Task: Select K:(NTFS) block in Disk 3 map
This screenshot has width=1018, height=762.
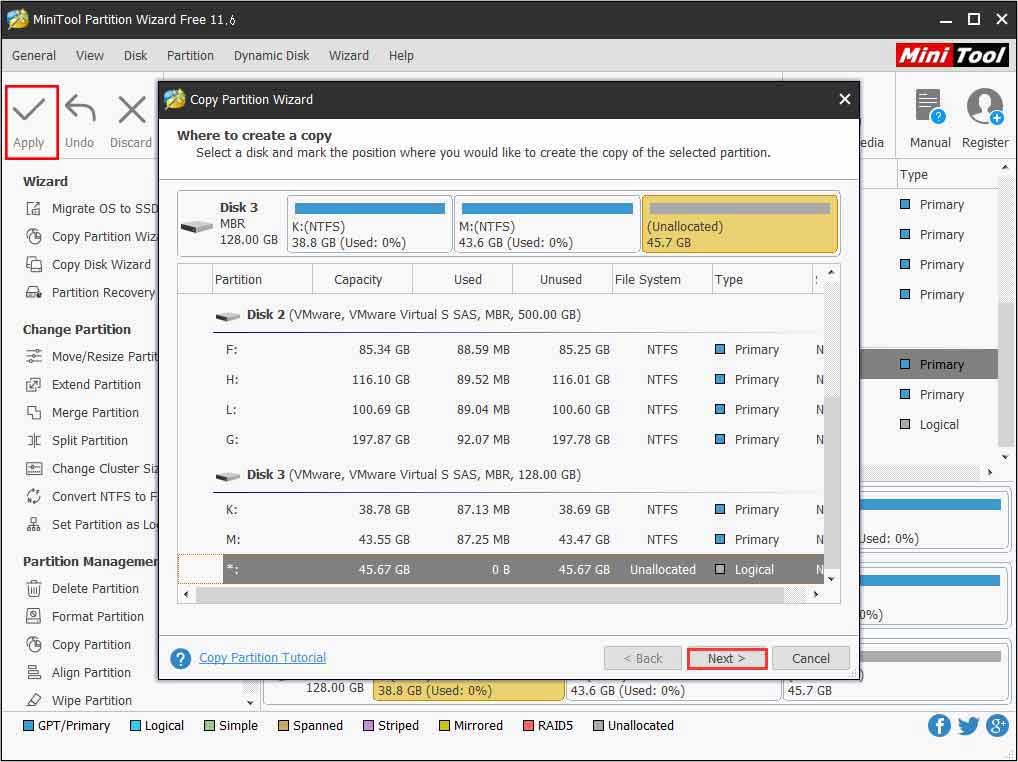Action: [x=369, y=225]
